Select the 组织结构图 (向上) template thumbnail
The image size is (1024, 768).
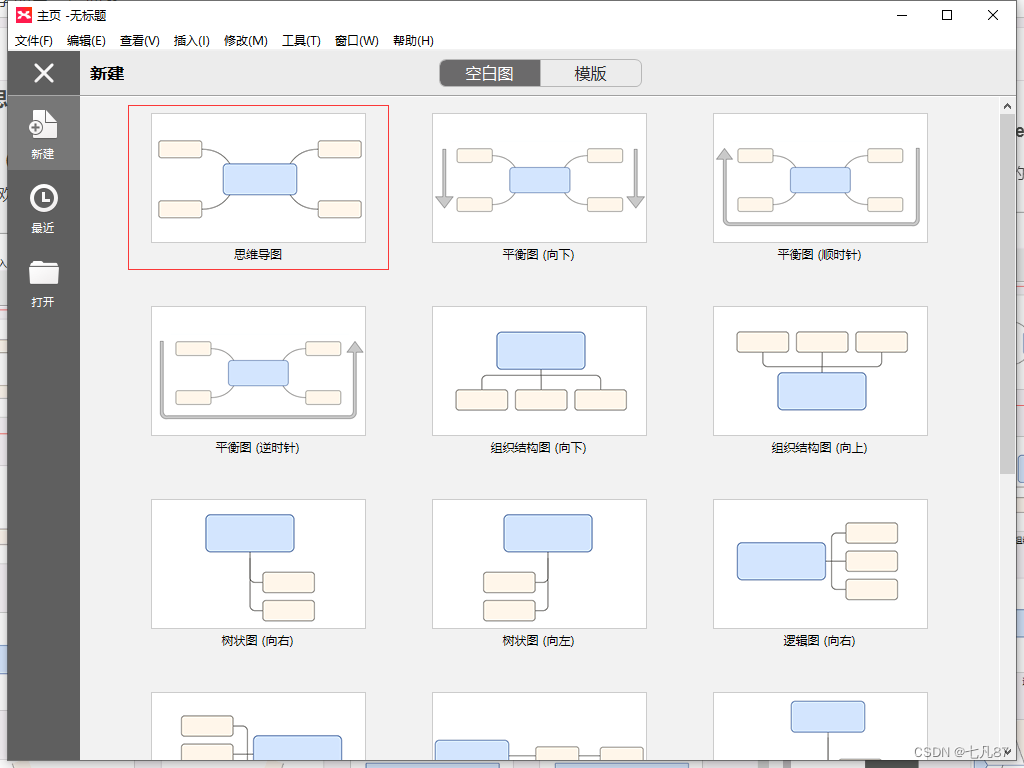(x=820, y=371)
